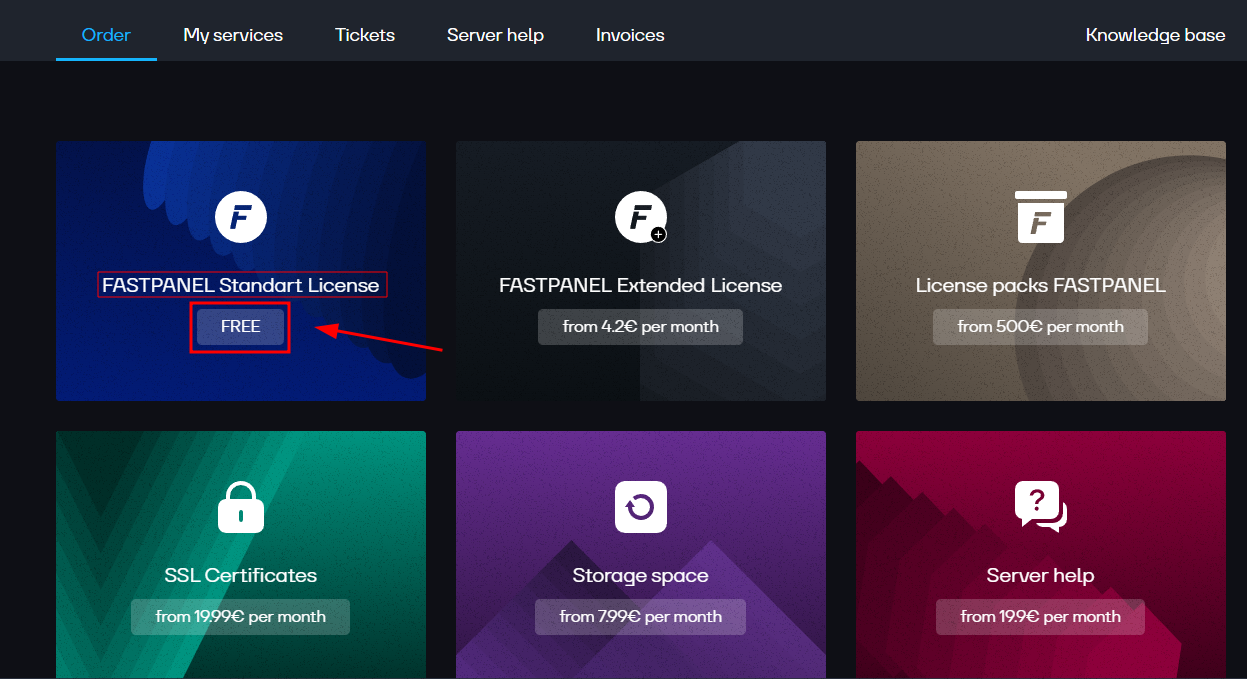
Task: Click the Storage space circular arrow icon
Action: (640, 507)
